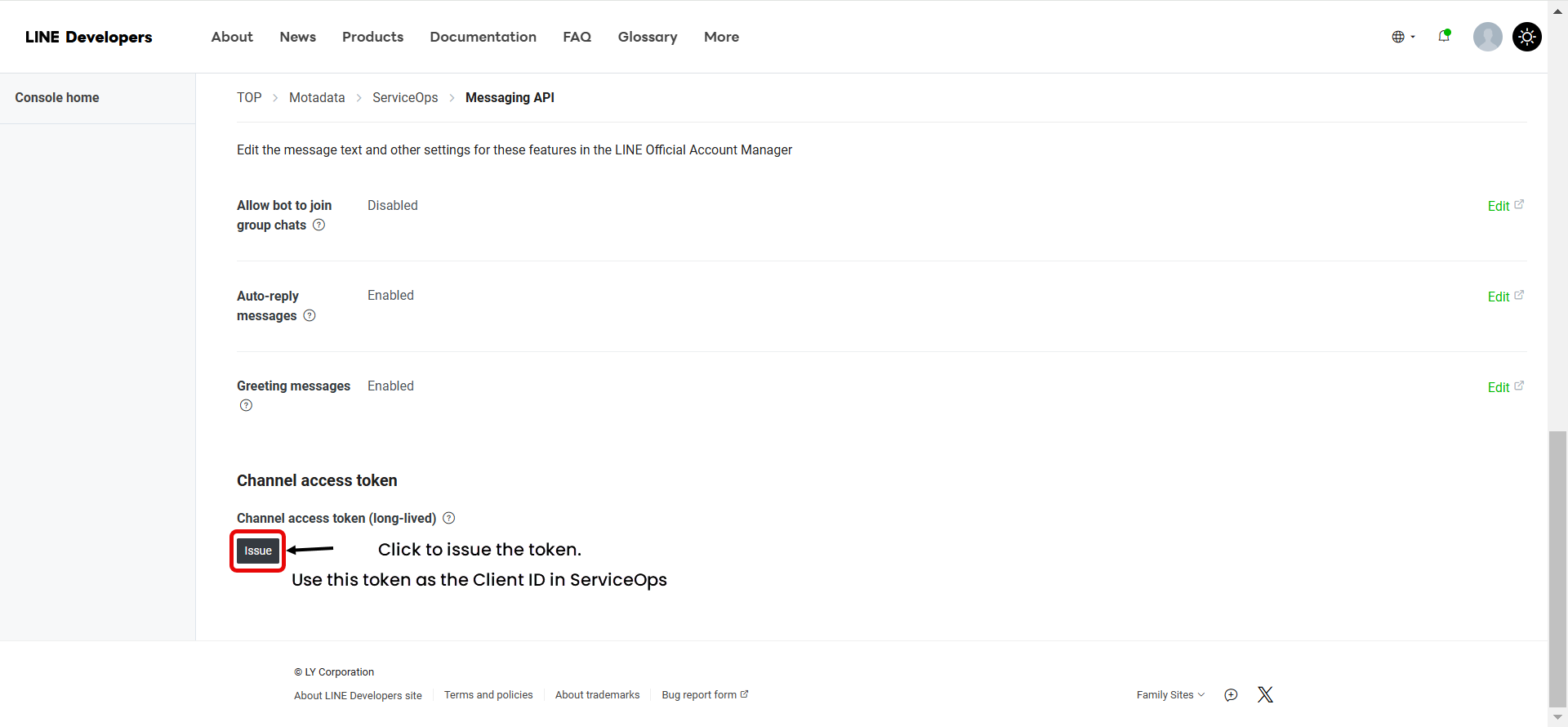Click help icon next to Channel access token (long-lived)

click(449, 519)
